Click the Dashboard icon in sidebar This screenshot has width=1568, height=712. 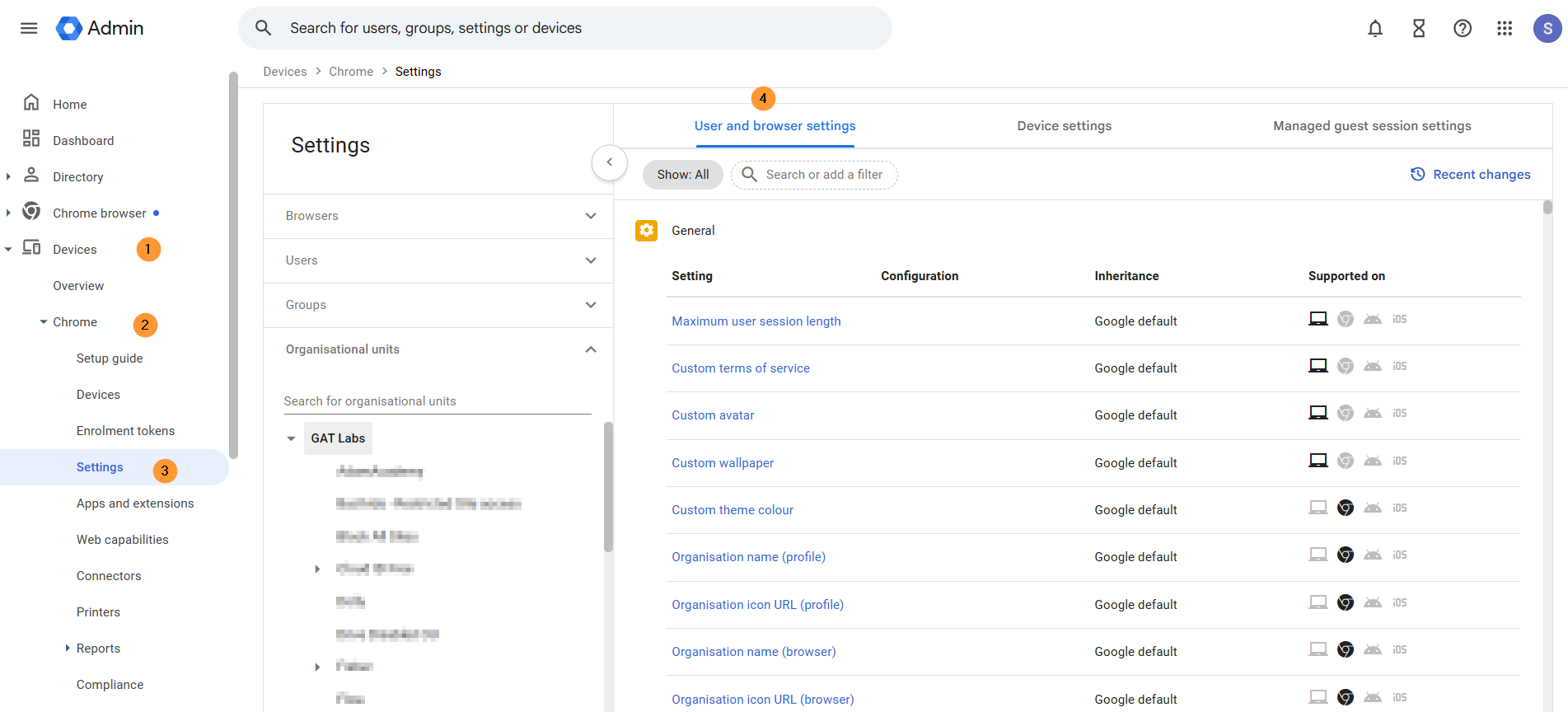tap(31, 138)
